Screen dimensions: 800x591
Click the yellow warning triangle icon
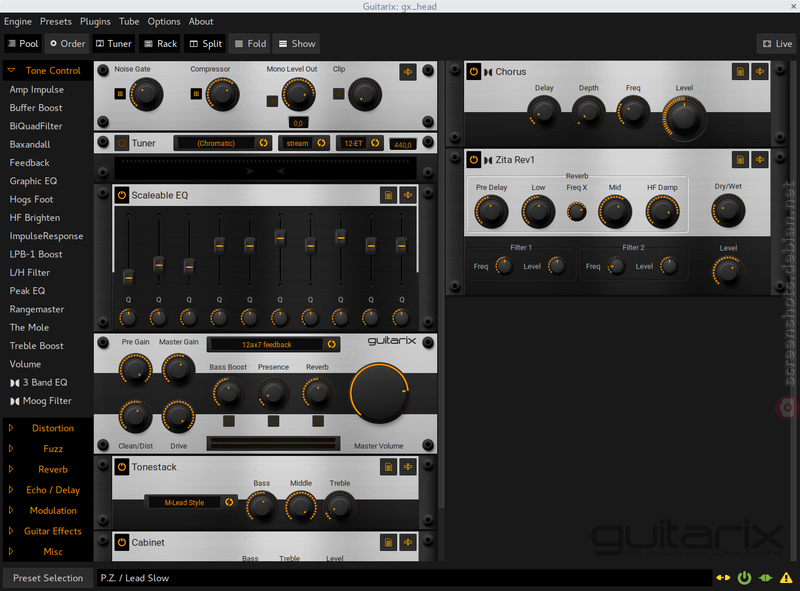[786, 578]
